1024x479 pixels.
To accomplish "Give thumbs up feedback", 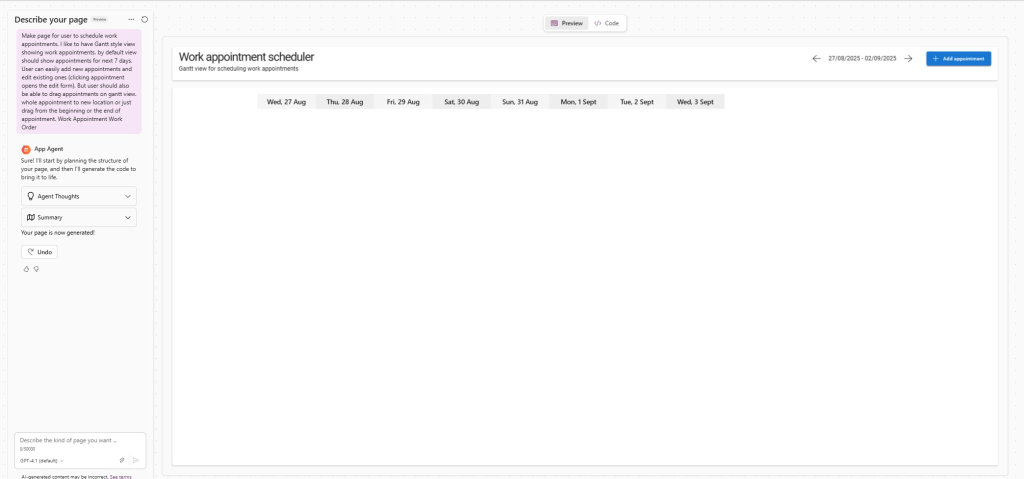I will [x=26, y=269].
